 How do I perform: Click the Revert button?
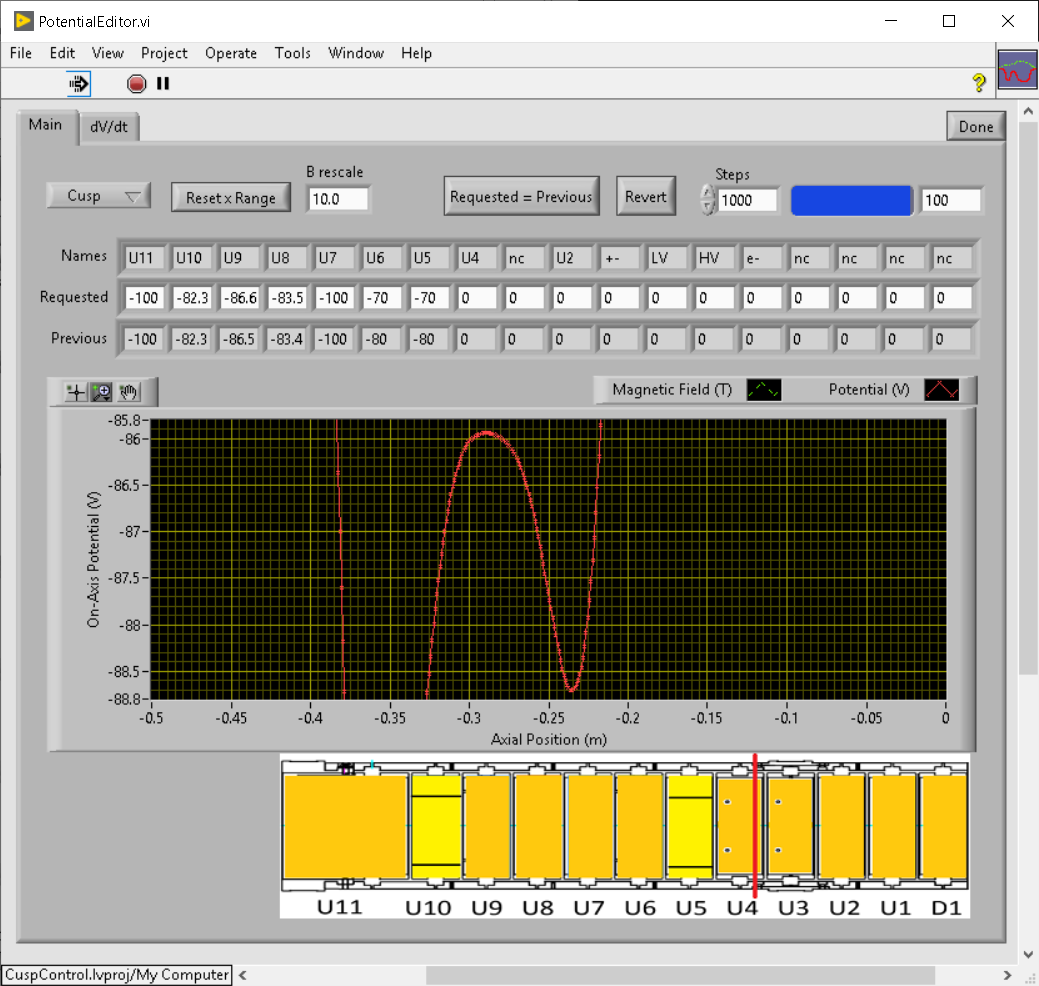tap(645, 197)
